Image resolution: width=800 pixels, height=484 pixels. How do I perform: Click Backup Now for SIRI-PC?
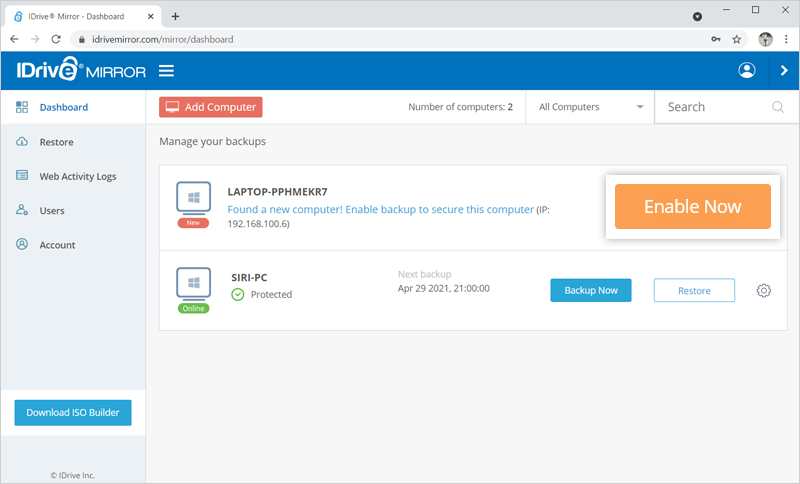(591, 290)
